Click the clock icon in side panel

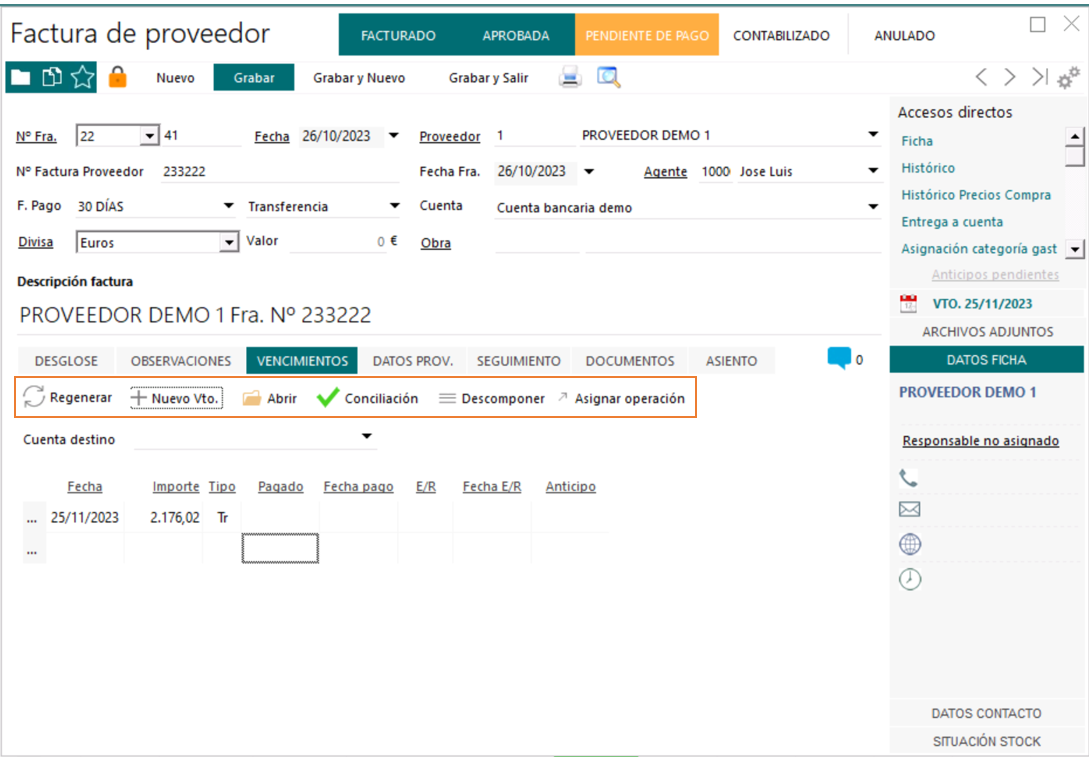910,578
